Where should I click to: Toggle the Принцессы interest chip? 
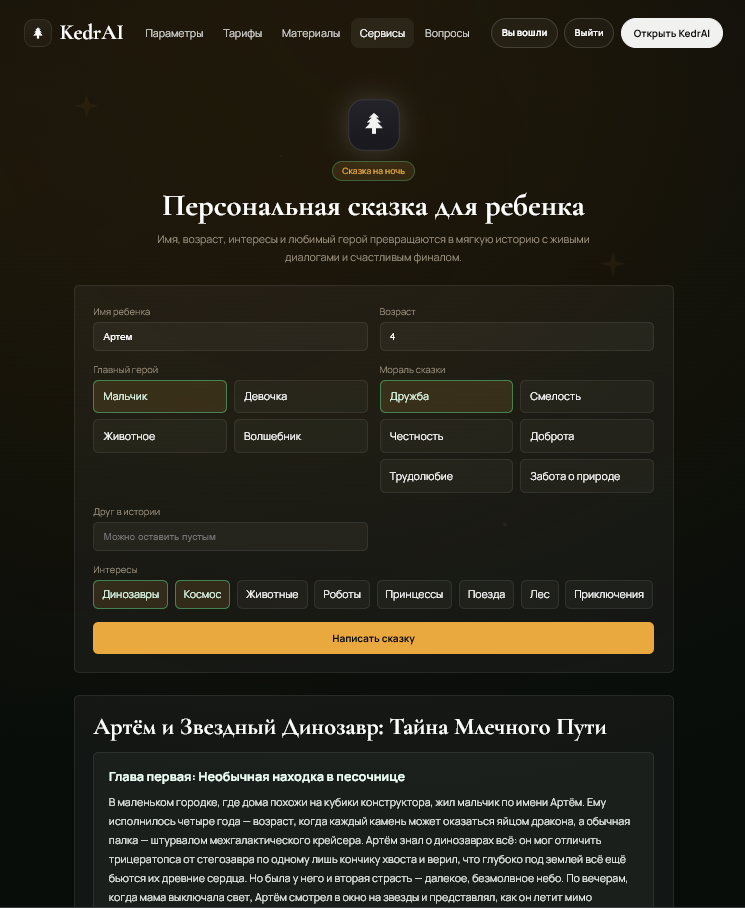click(x=414, y=594)
